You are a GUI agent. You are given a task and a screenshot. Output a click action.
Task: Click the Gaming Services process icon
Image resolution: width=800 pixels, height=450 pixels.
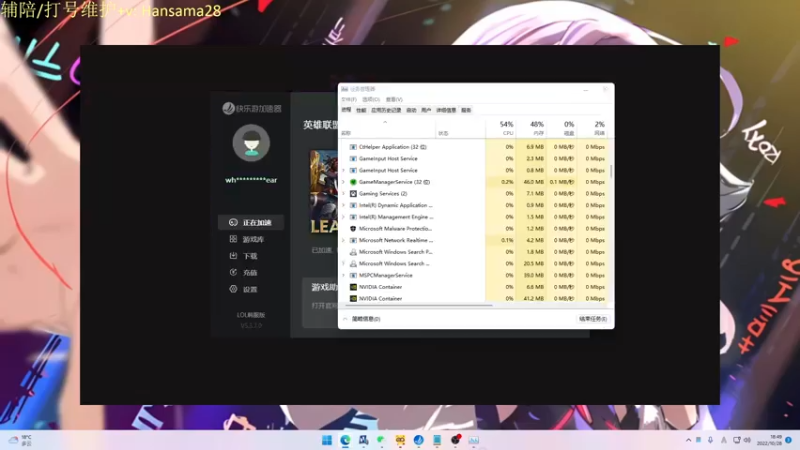353,194
